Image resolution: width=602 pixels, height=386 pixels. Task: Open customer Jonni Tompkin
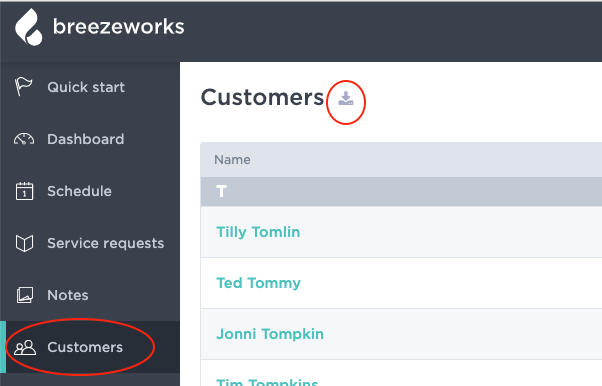tap(270, 334)
